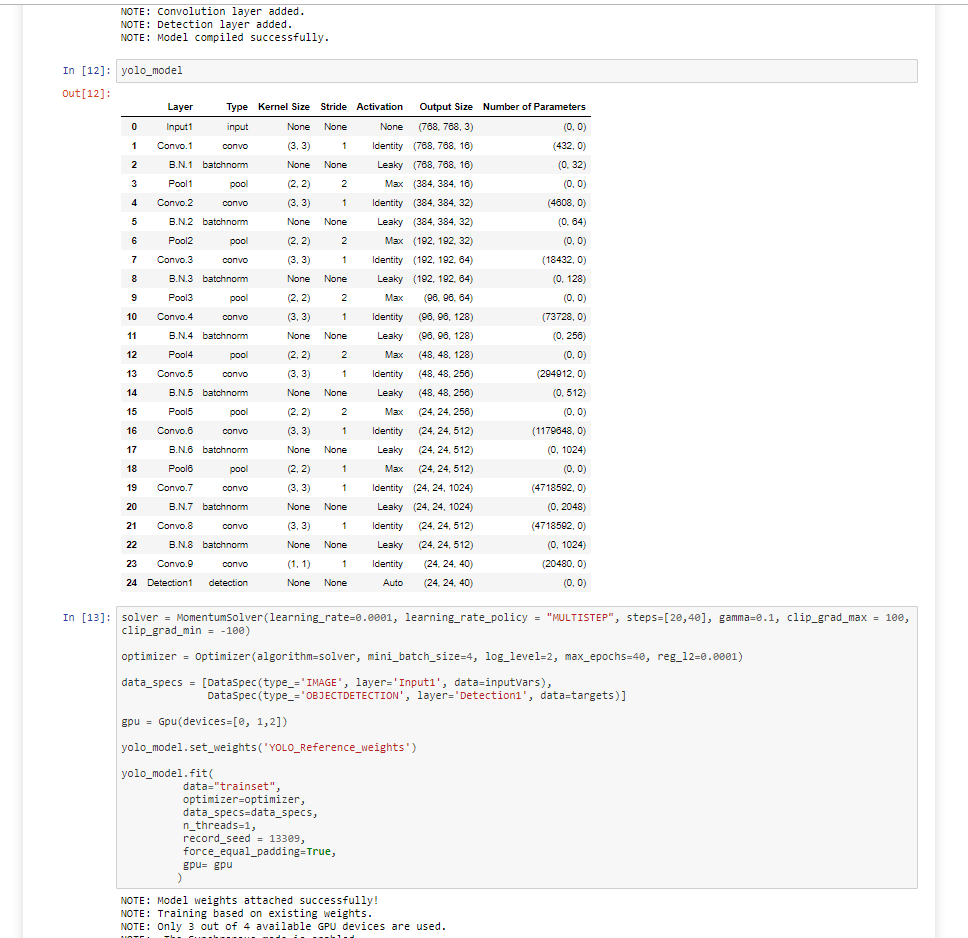Click the "MULTISTEP" string in the solver line

pyautogui.click(x=580, y=618)
